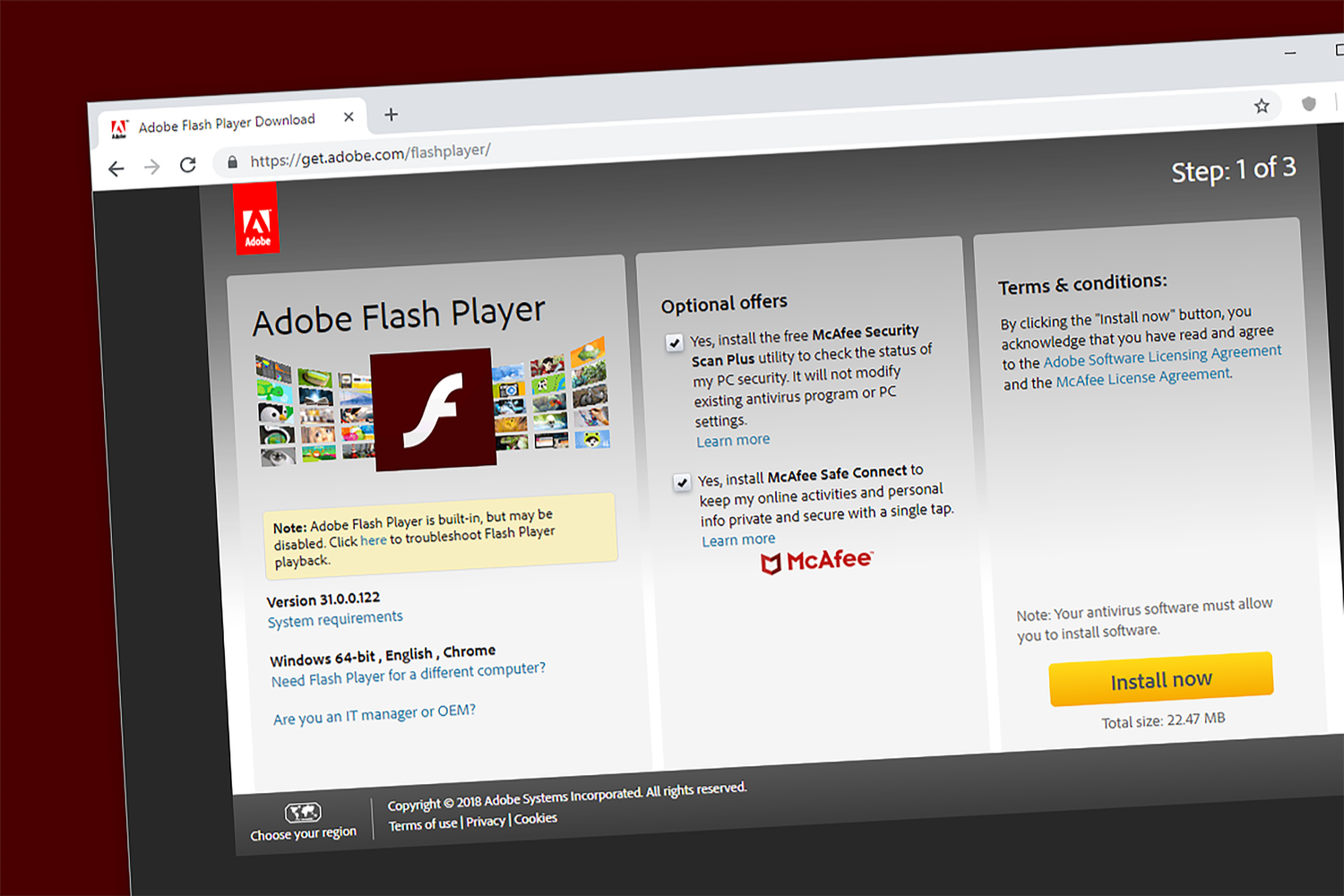
Task: Uncheck the McAfee Safe Connect offer
Action: (683, 481)
